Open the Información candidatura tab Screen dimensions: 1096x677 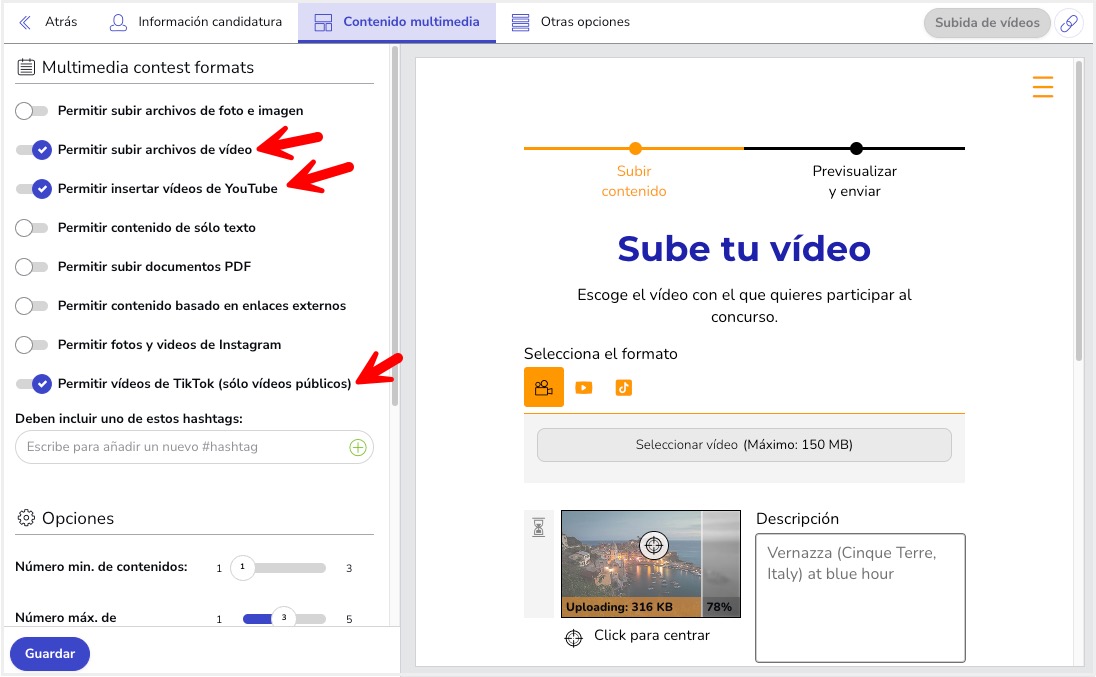coord(196,22)
